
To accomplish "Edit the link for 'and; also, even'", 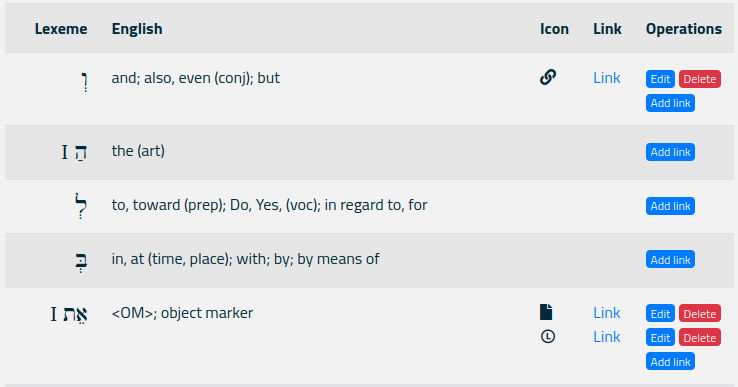I will pos(660,79).
